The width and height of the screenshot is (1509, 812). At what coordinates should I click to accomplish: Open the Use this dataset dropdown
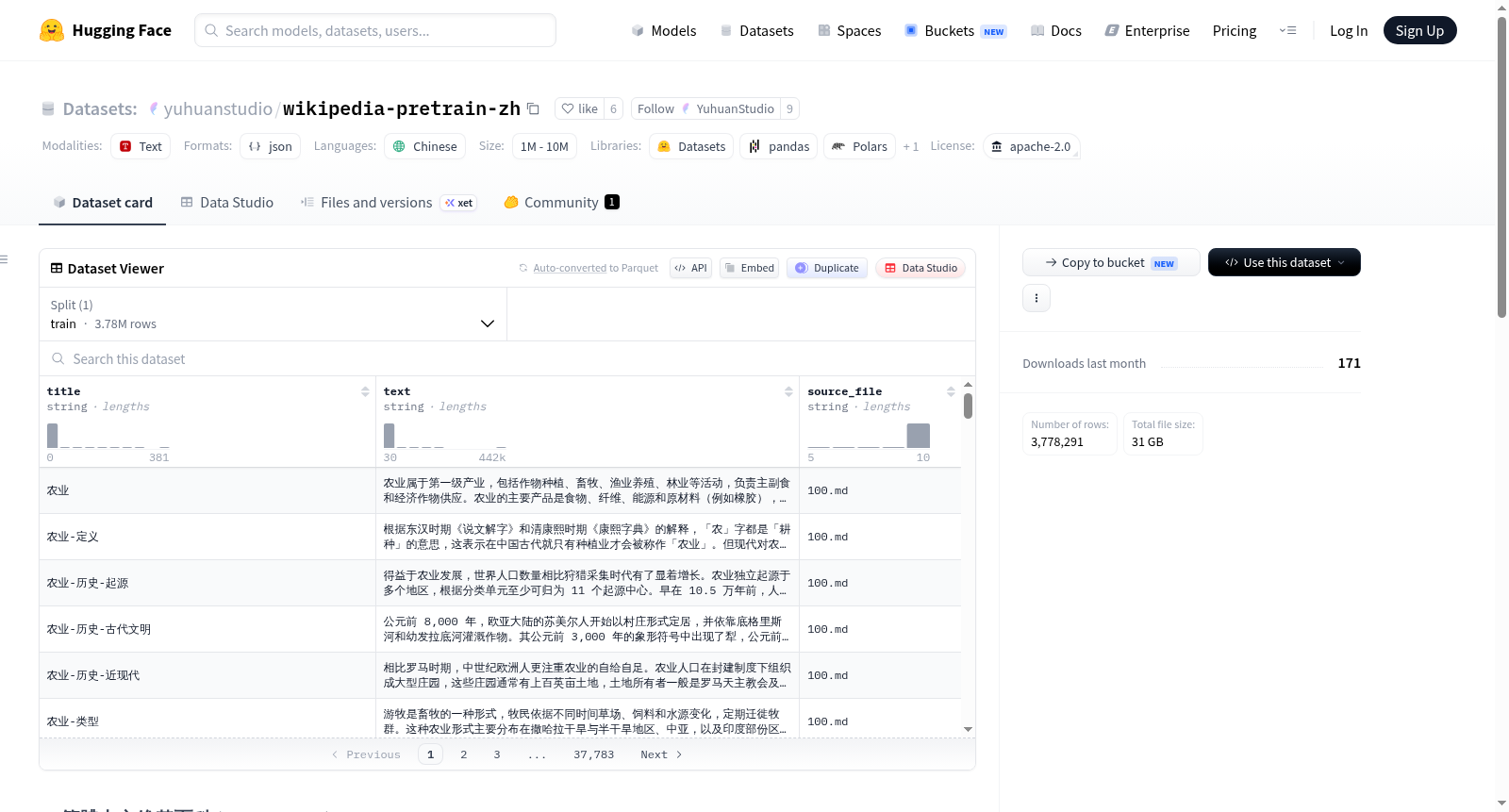[1285, 262]
